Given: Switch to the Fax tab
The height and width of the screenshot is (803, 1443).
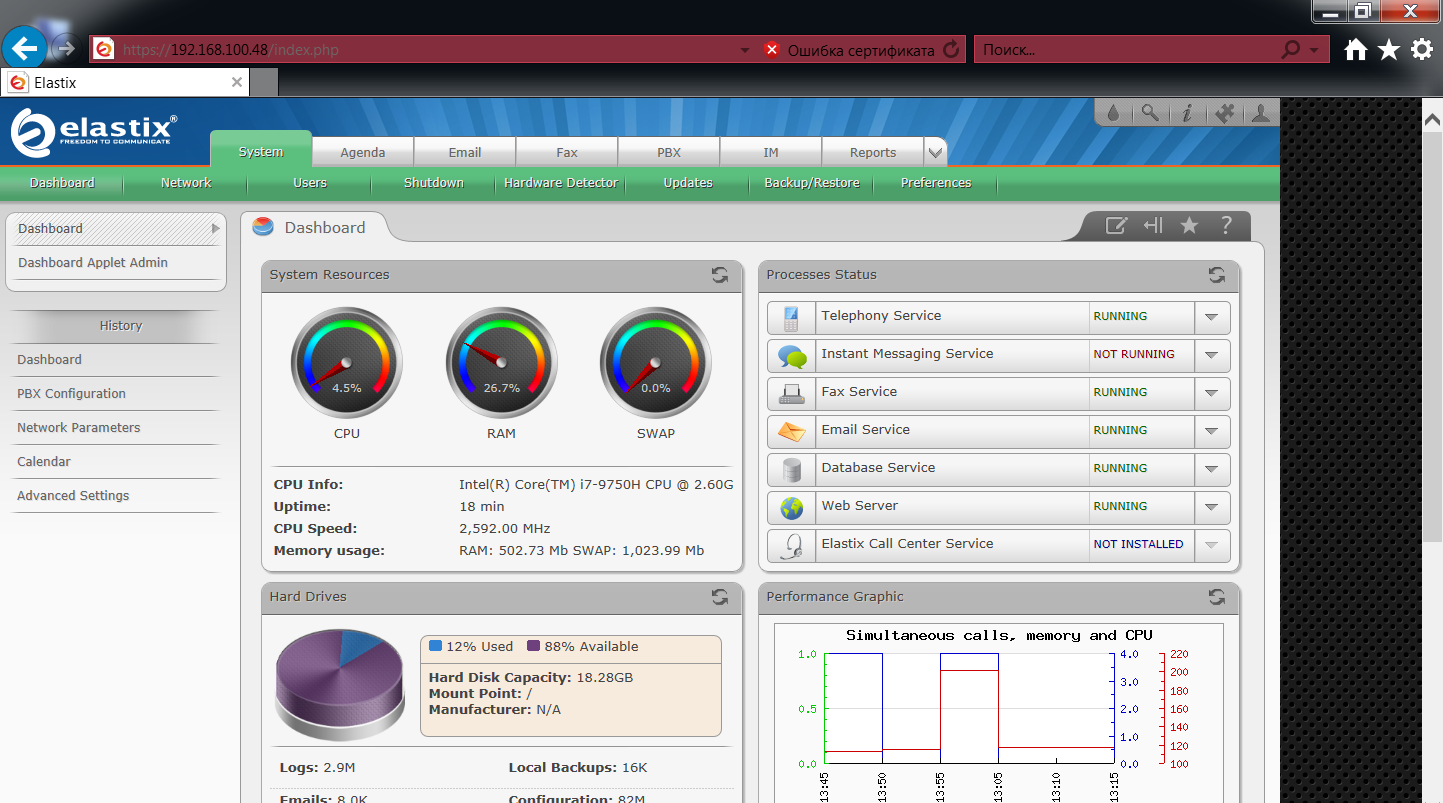Looking at the screenshot, I should tap(567, 152).
